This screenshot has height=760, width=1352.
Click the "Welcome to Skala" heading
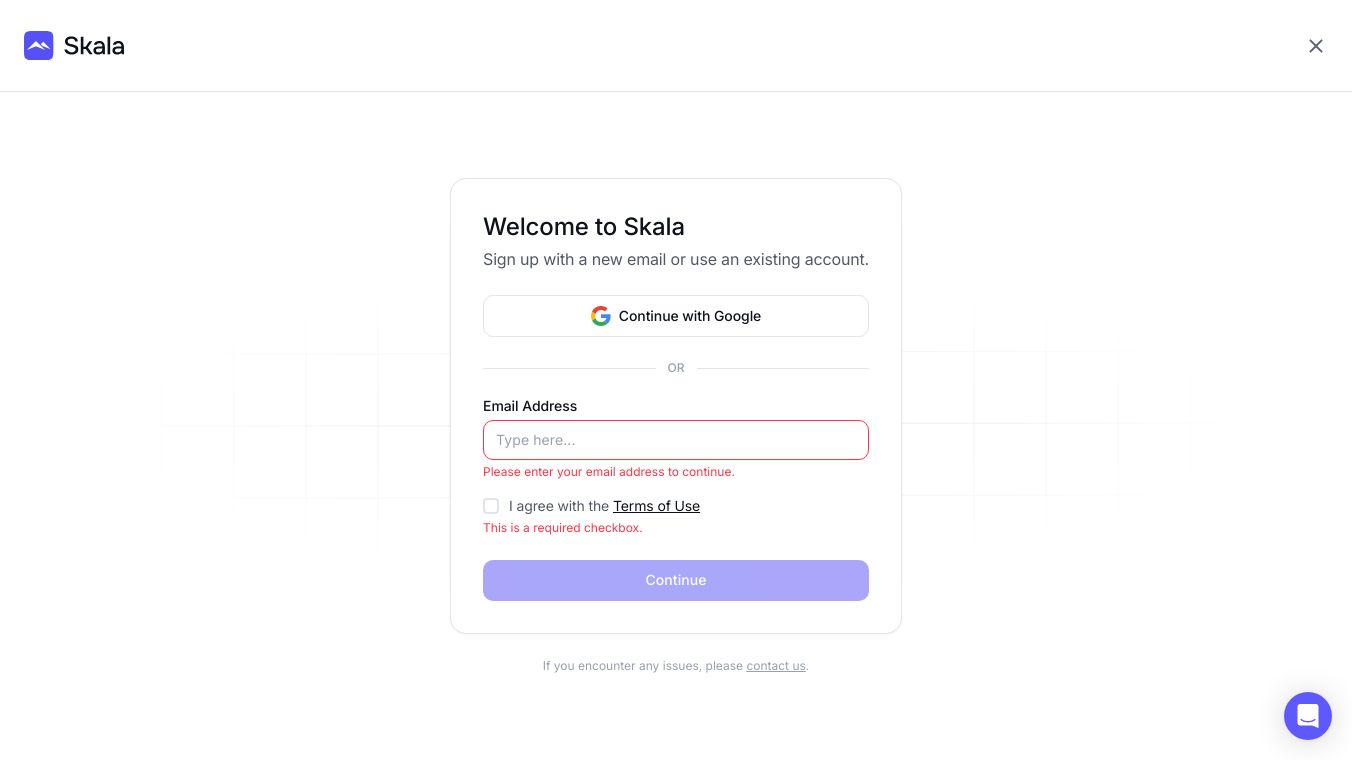pyautogui.click(x=584, y=227)
